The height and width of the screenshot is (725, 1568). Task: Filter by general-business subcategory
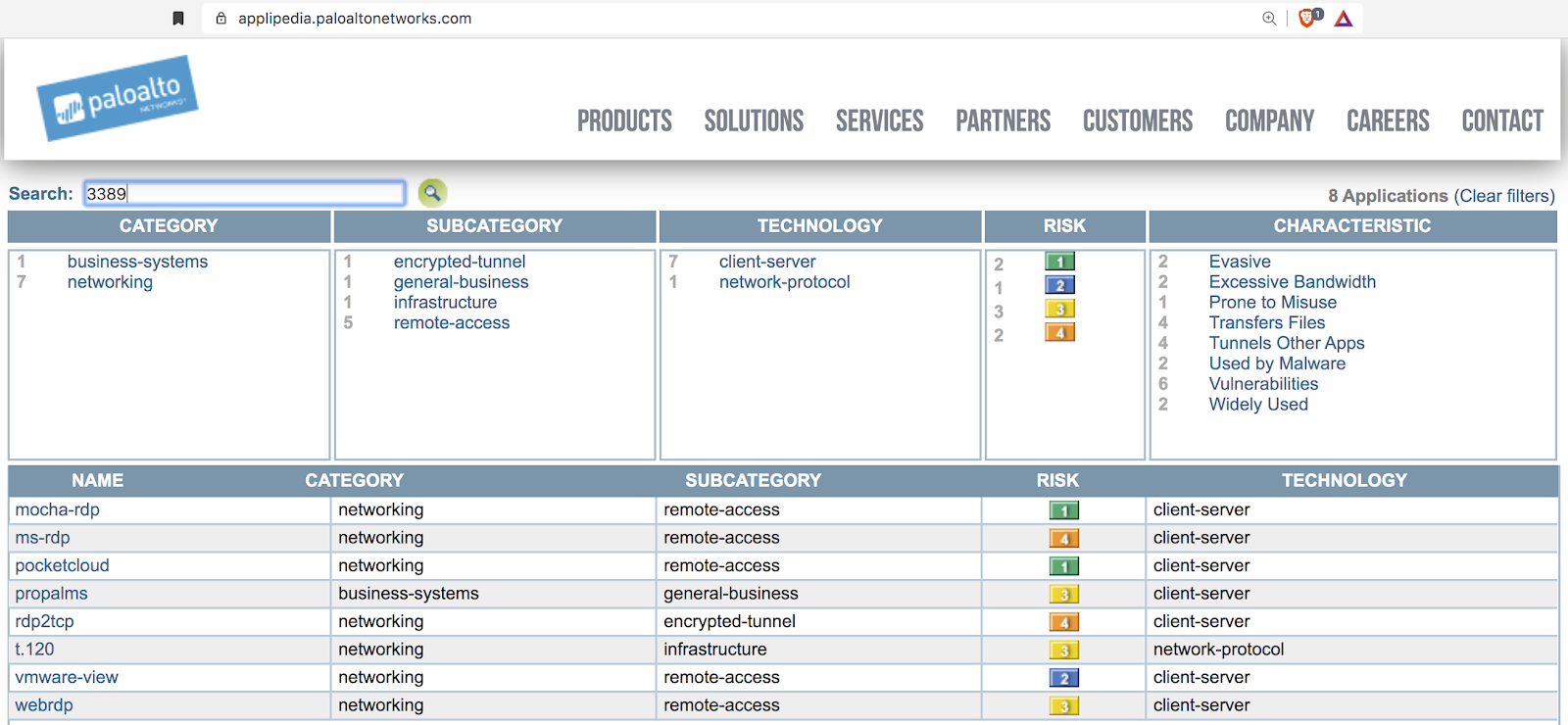[x=461, y=282]
